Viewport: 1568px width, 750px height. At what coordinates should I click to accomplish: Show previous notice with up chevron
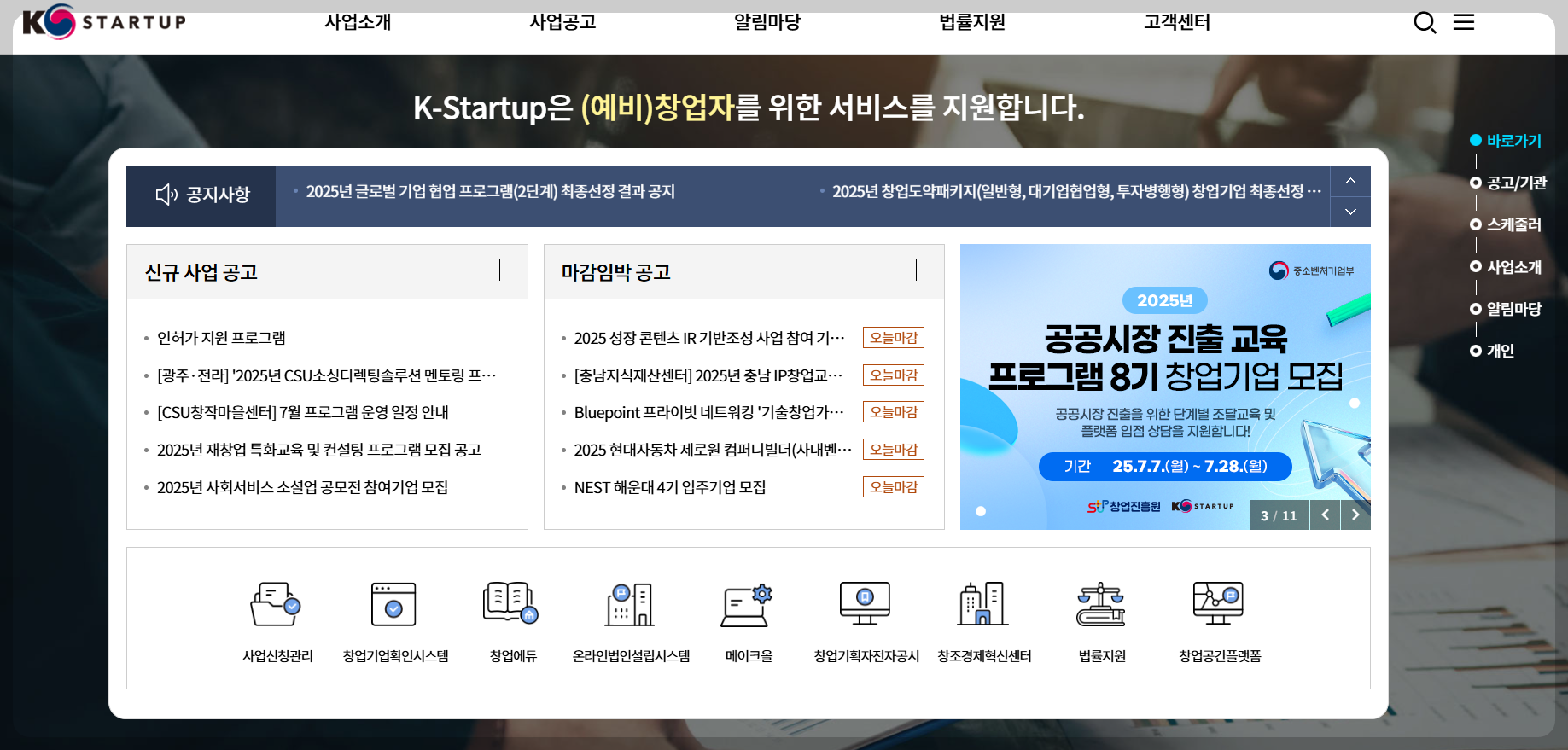(1350, 181)
